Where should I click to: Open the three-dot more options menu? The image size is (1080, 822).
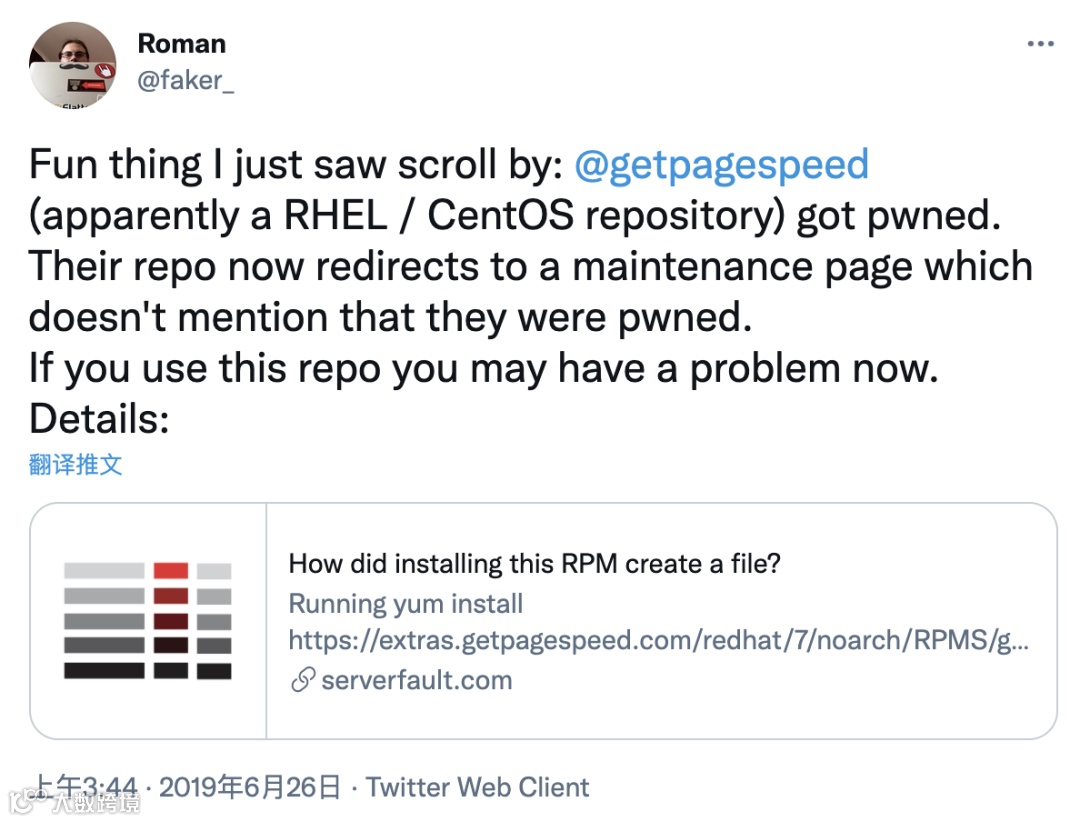point(1040,44)
